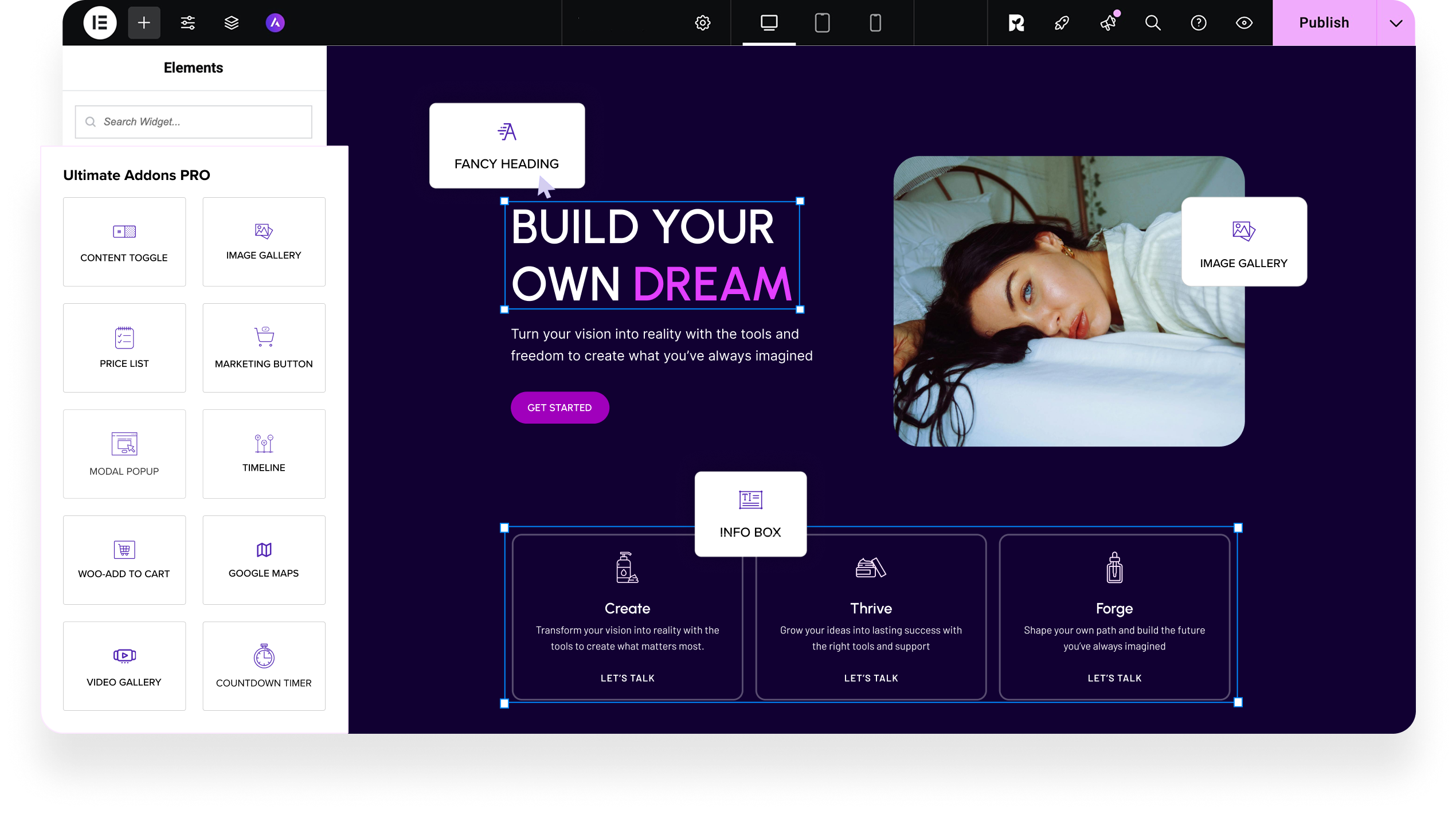Open the Structure layers icon
The height and width of the screenshot is (814, 1456).
pyautogui.click(x=232, y=23)
